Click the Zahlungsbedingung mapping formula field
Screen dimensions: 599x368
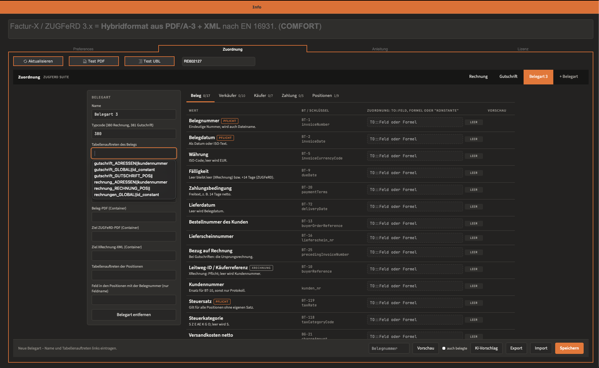414,190
